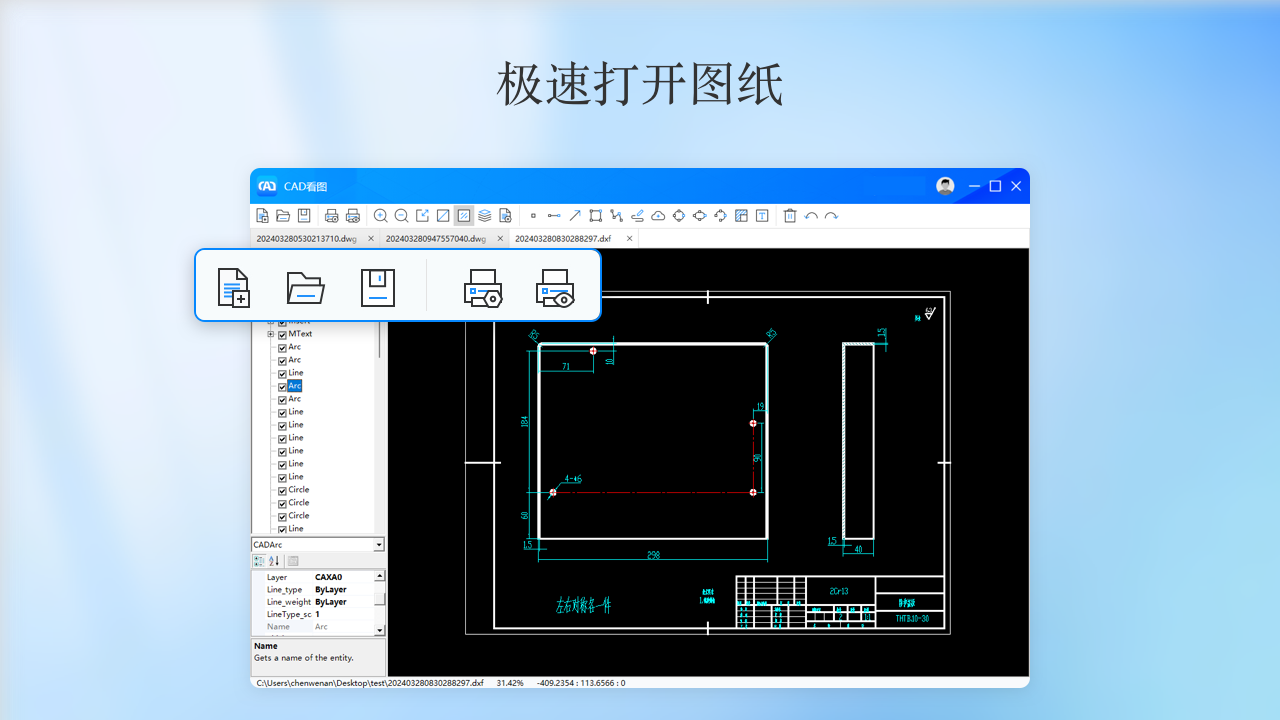
Task: Select the Zoom In magnifier tool
Action: (x=380, y=215)
